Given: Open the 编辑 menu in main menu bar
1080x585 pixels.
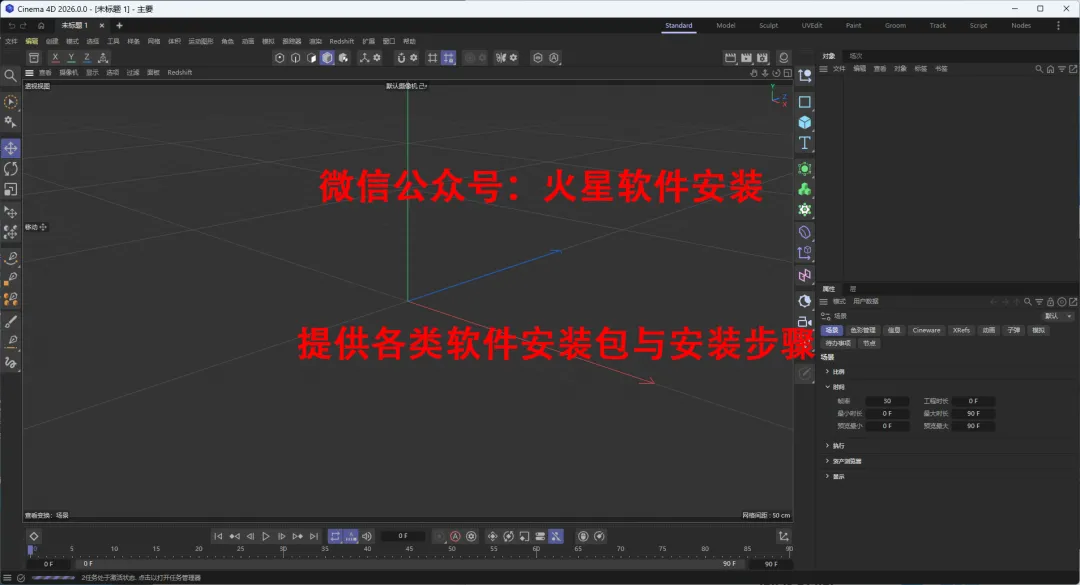Looking at the screenshot, I should pos(32,41).
